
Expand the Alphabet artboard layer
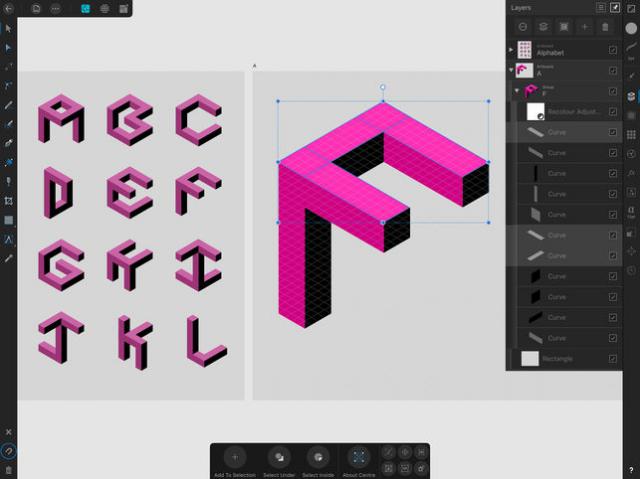[x=511, y=50]
